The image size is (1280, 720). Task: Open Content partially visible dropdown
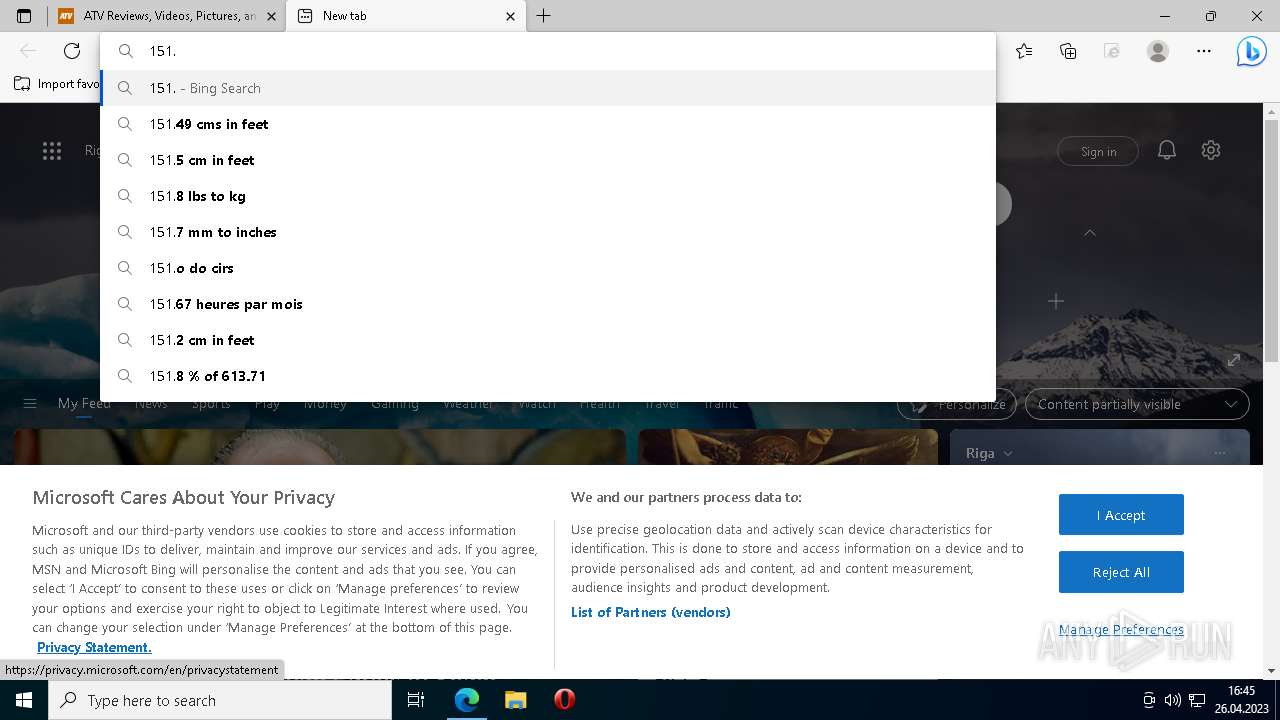(1137, 404)
